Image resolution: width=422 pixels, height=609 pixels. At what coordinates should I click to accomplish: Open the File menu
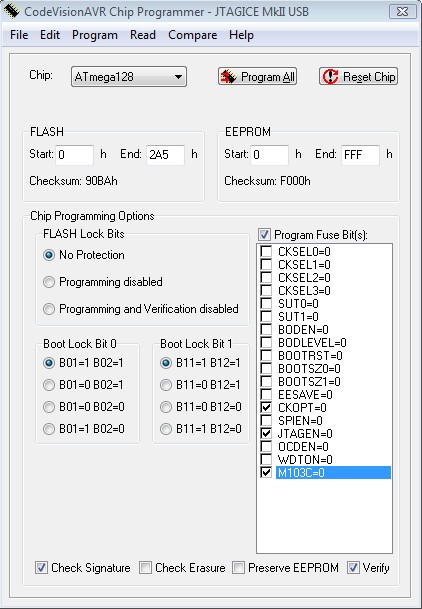(x=19, y=35)
